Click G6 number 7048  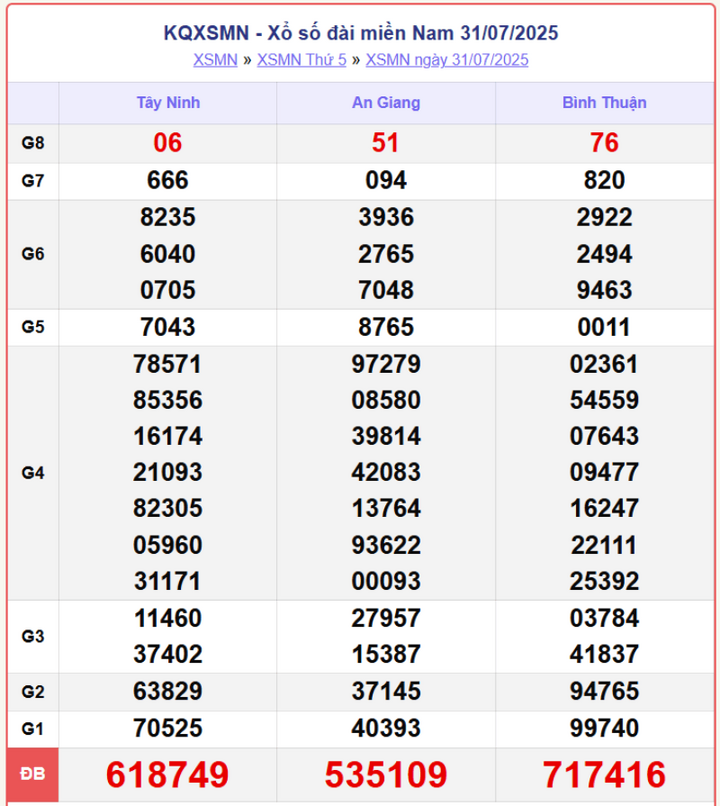point(386,290)
